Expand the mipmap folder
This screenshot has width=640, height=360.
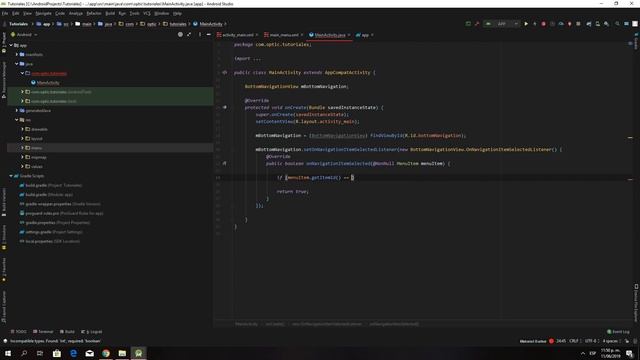pos(22,157)
